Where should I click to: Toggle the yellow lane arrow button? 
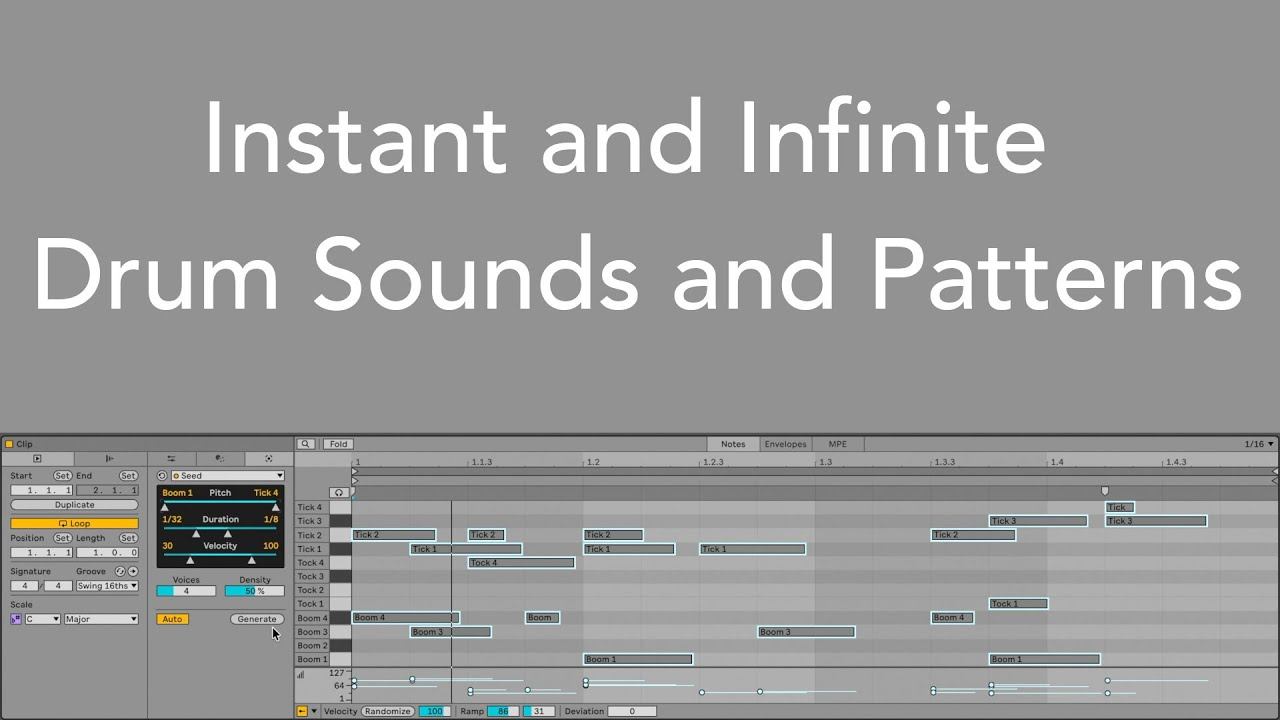point(302,711)
